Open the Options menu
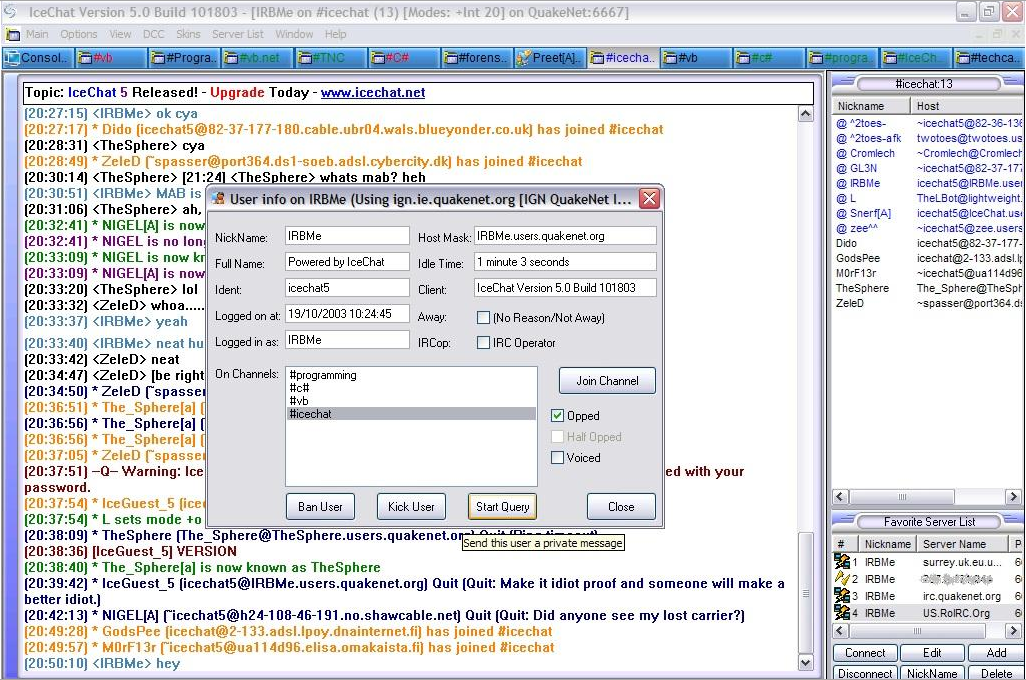Viewport: 1026px width, 680px height. tap(79, 34)
